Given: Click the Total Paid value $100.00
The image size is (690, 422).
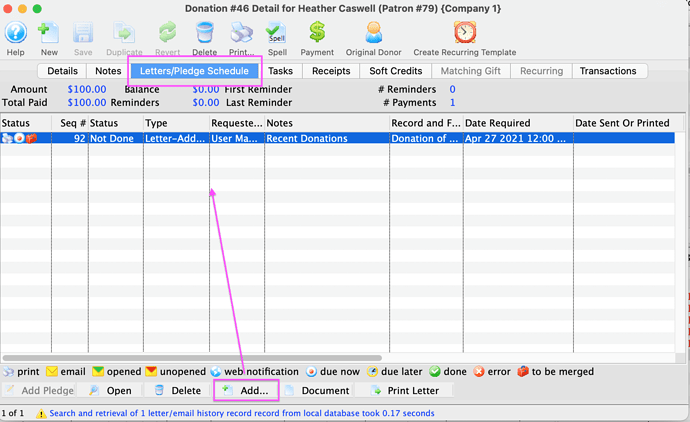Looking at the screenshot, I should 87,103.
